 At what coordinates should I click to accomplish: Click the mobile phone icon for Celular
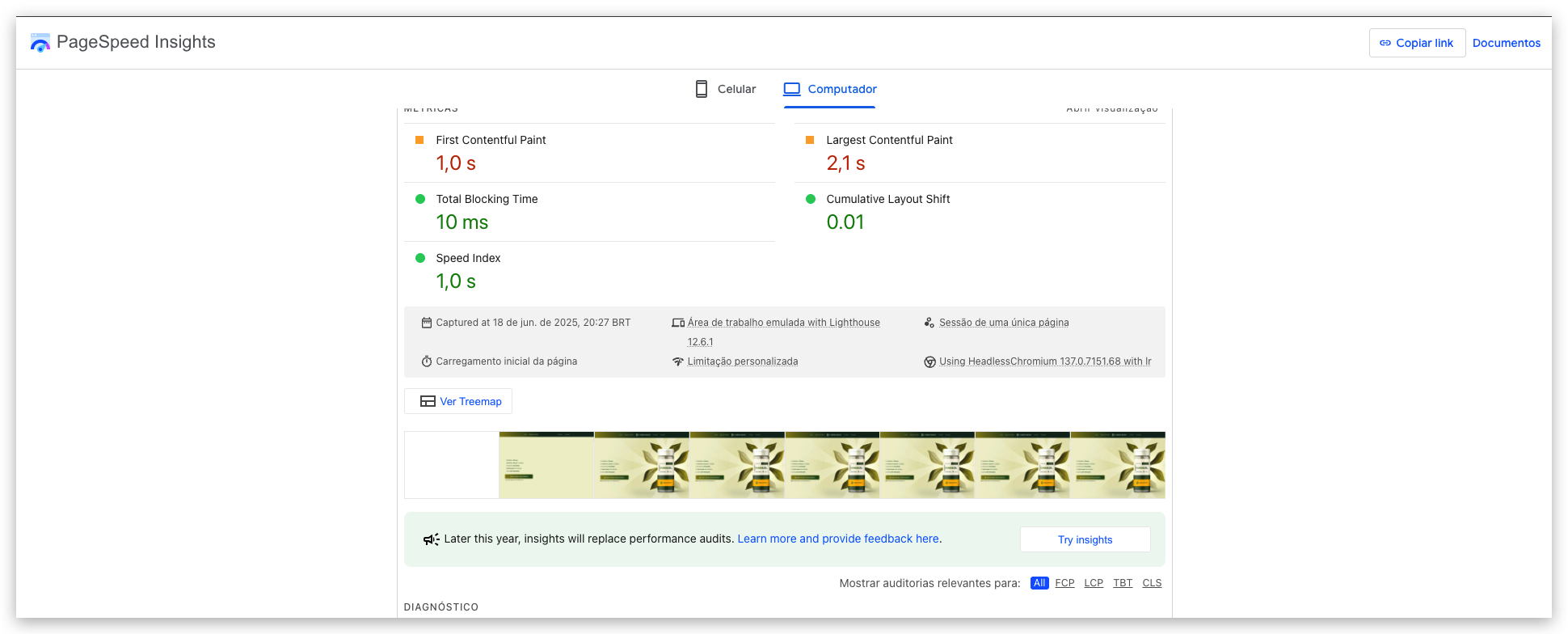pos(702,89)
